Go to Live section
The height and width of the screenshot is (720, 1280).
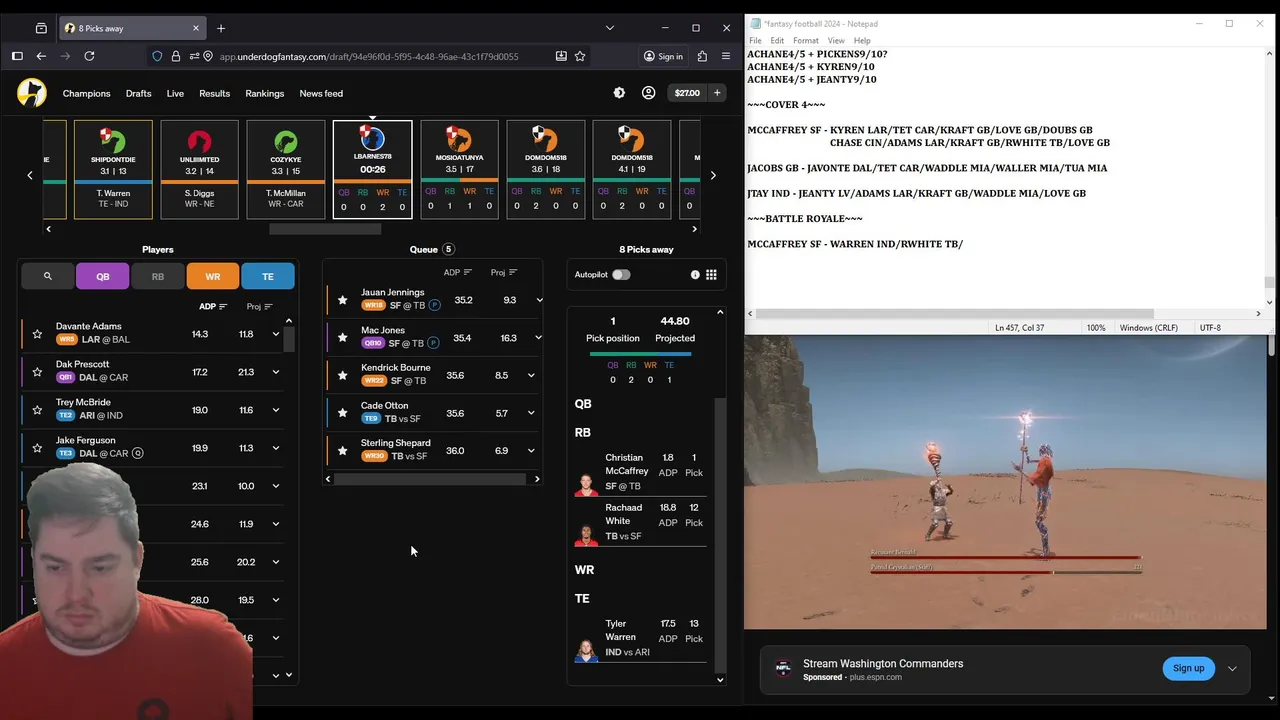coord(175,93)
